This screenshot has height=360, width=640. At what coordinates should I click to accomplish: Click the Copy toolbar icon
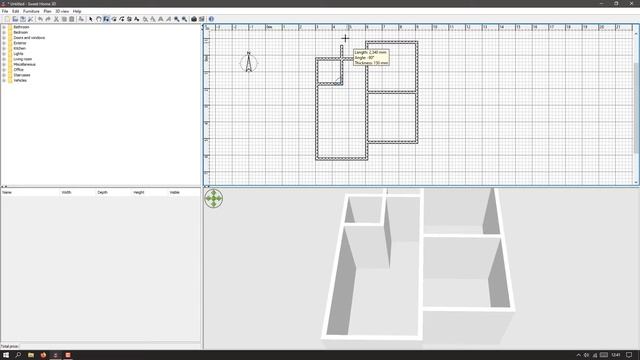point(64,19)
